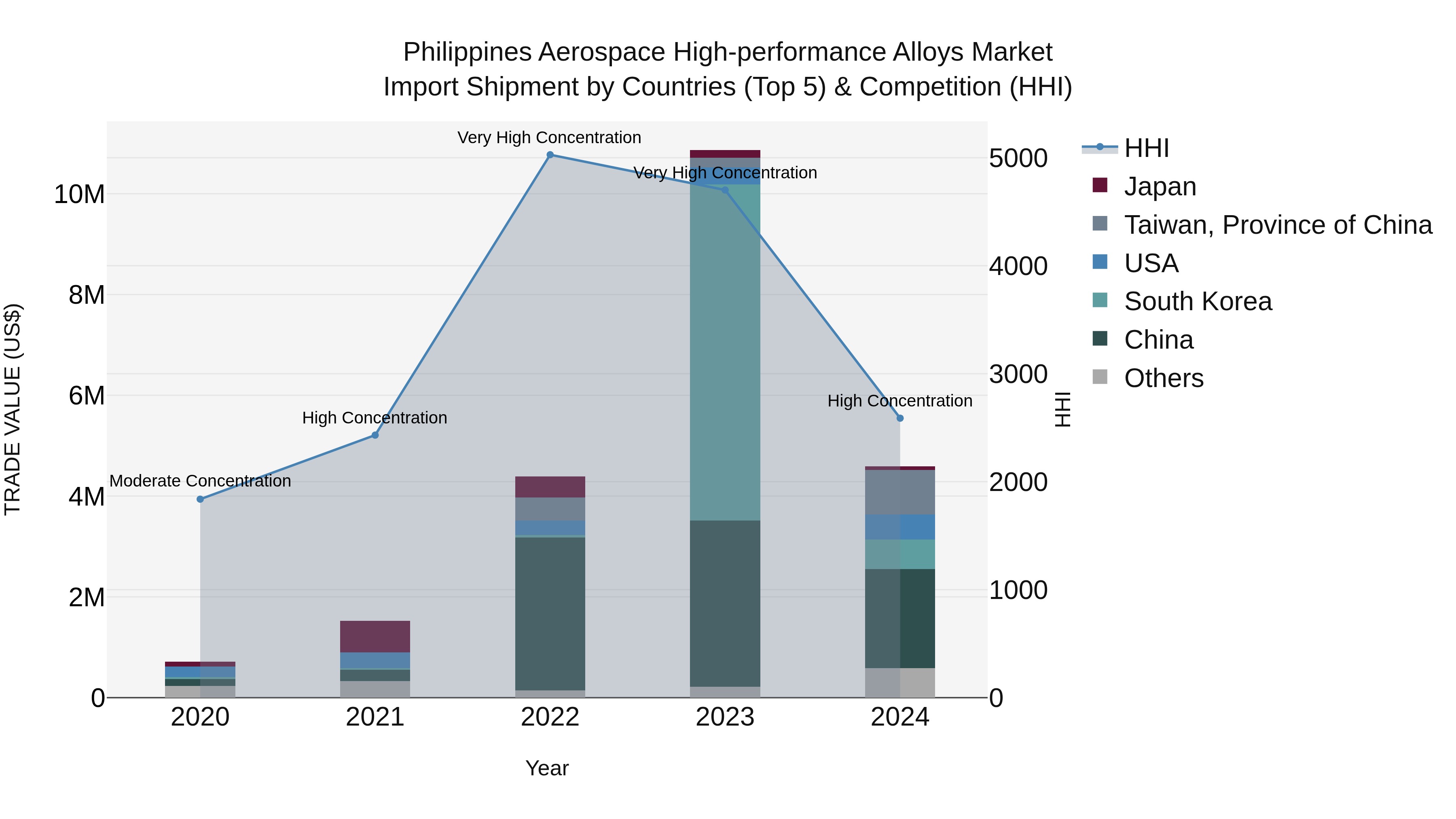Toggle the Others legend label
The width and height of the screenshot is (1456, 819).
tap(1164, 378)
